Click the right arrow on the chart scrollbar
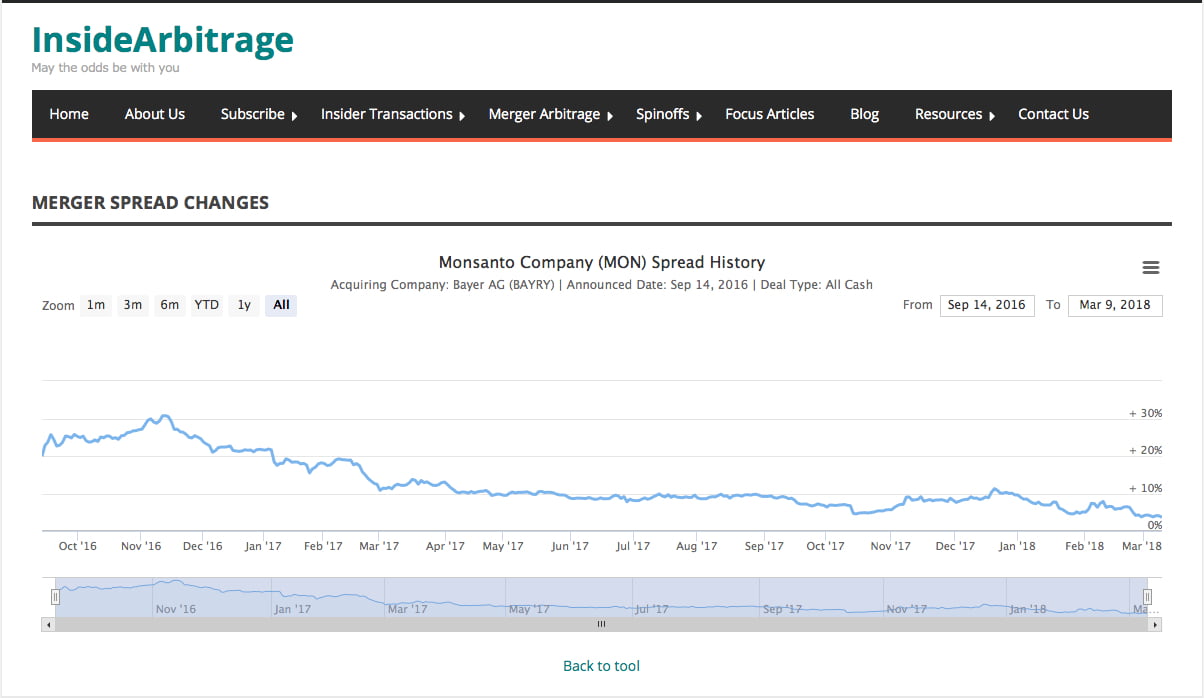This screenshot has width=1204, height=698. 1157,623
